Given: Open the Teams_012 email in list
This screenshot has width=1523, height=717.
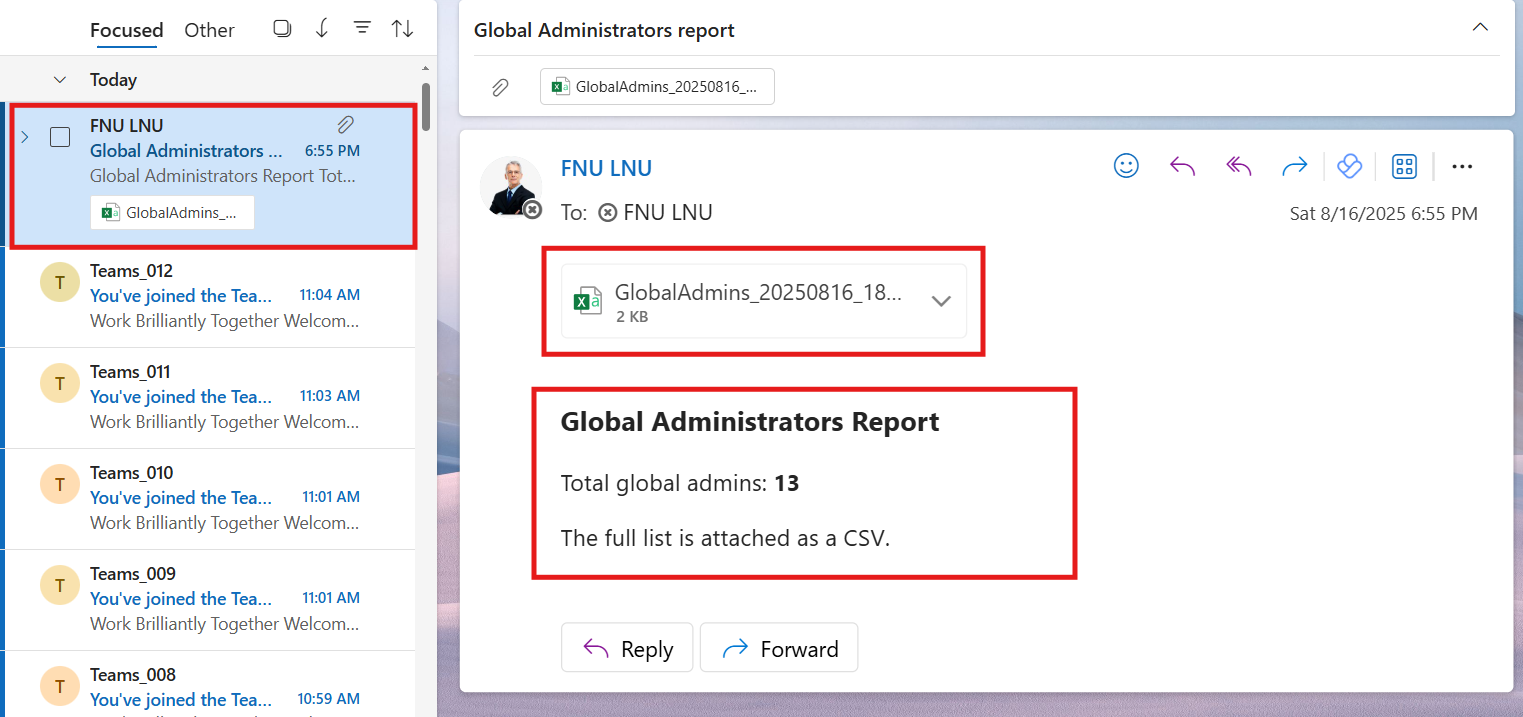Looking at the screenshot, I should point(225,296).
